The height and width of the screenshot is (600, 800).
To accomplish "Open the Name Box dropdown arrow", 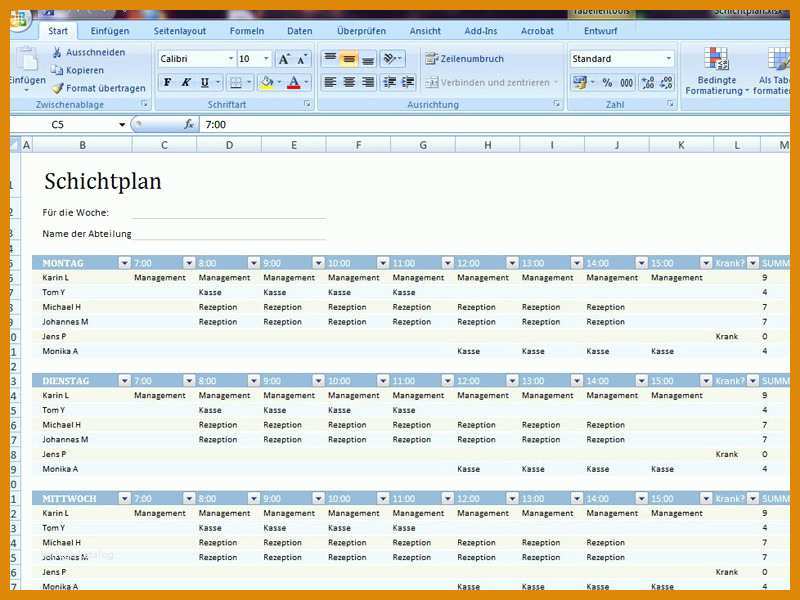I will tap(122, 124).
